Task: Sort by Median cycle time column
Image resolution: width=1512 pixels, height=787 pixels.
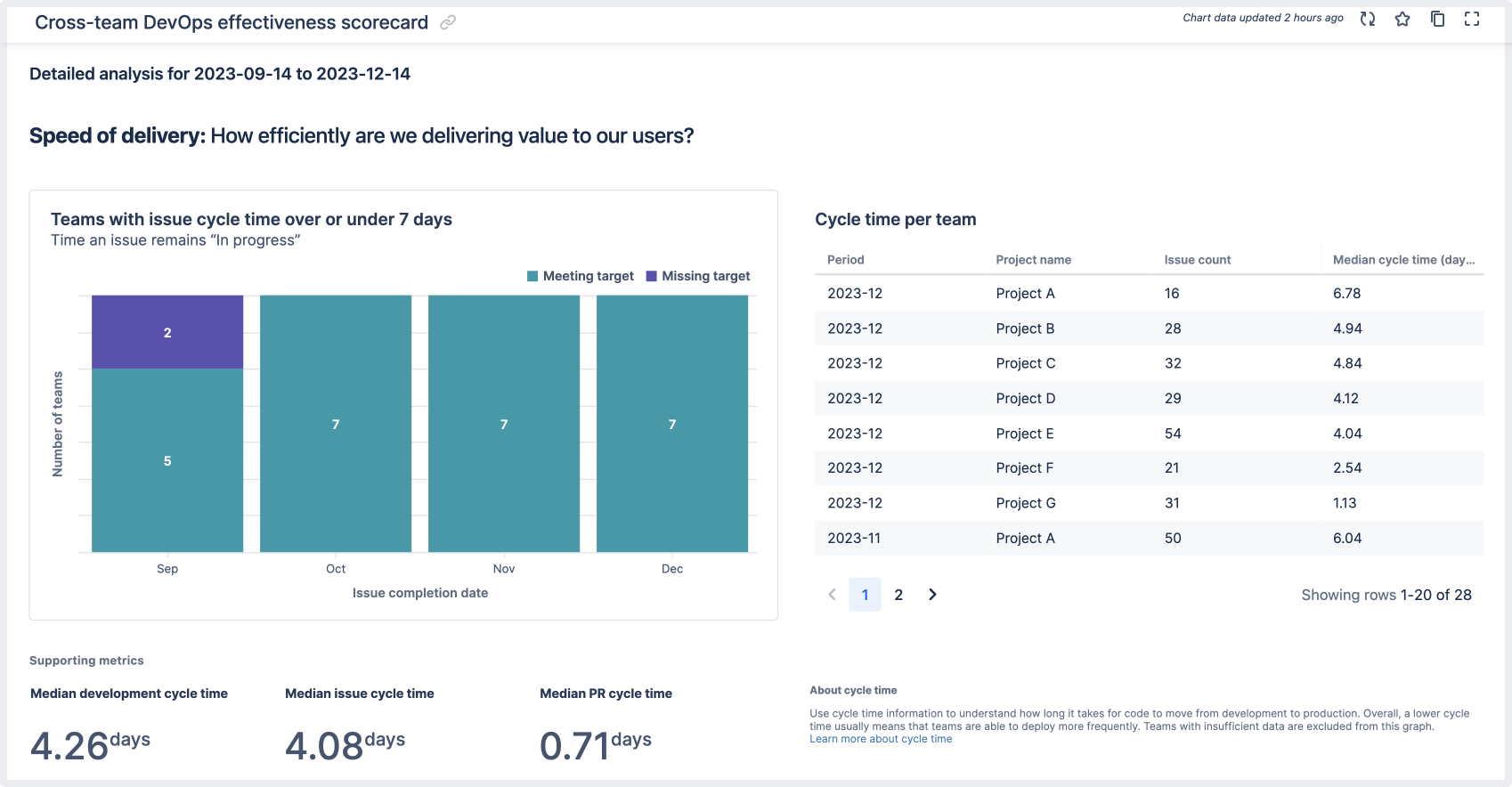Action: pos(1403,260)
